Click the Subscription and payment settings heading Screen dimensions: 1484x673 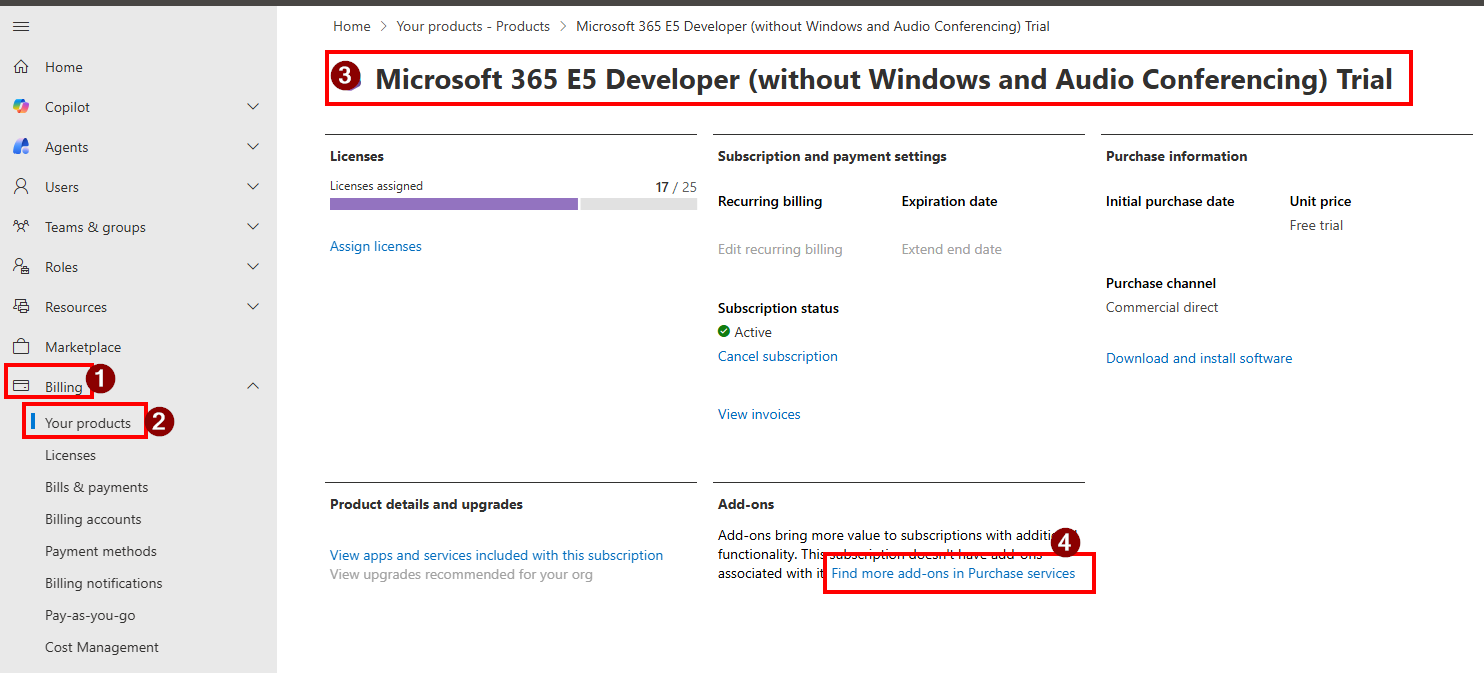pos(832,156)
